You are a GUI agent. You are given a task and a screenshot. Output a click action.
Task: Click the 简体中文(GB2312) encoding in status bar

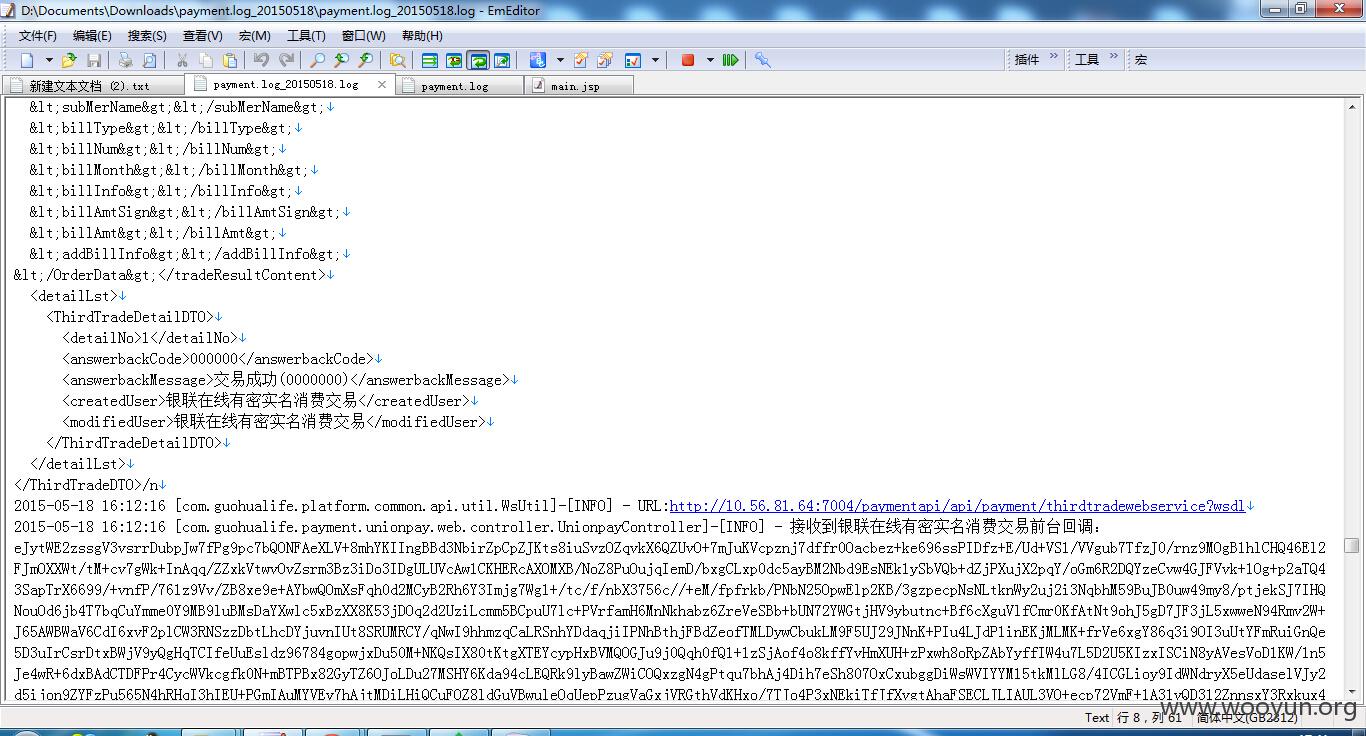pos(1247,717)
